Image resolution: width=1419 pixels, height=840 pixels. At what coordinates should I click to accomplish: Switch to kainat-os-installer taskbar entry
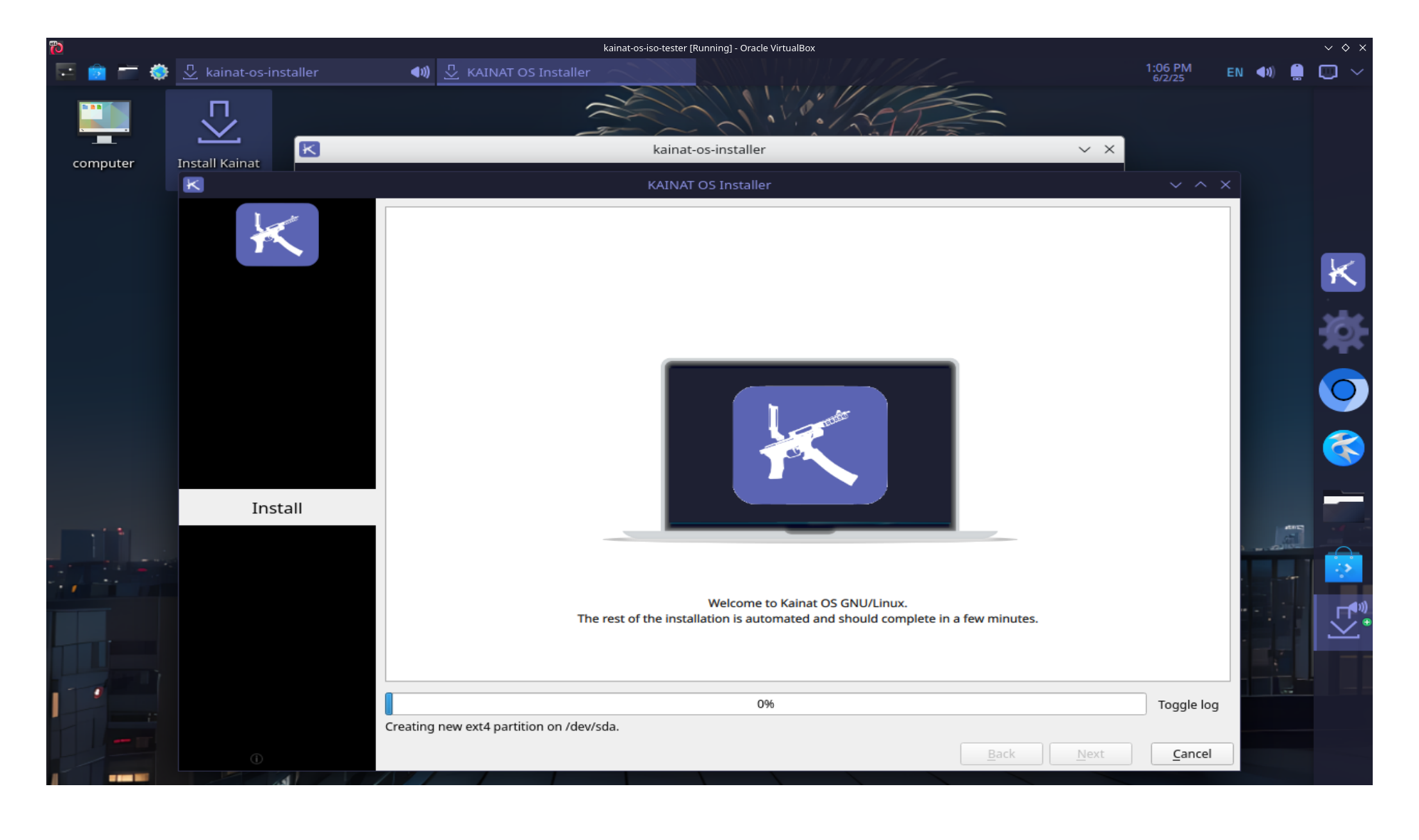(306, 72)
